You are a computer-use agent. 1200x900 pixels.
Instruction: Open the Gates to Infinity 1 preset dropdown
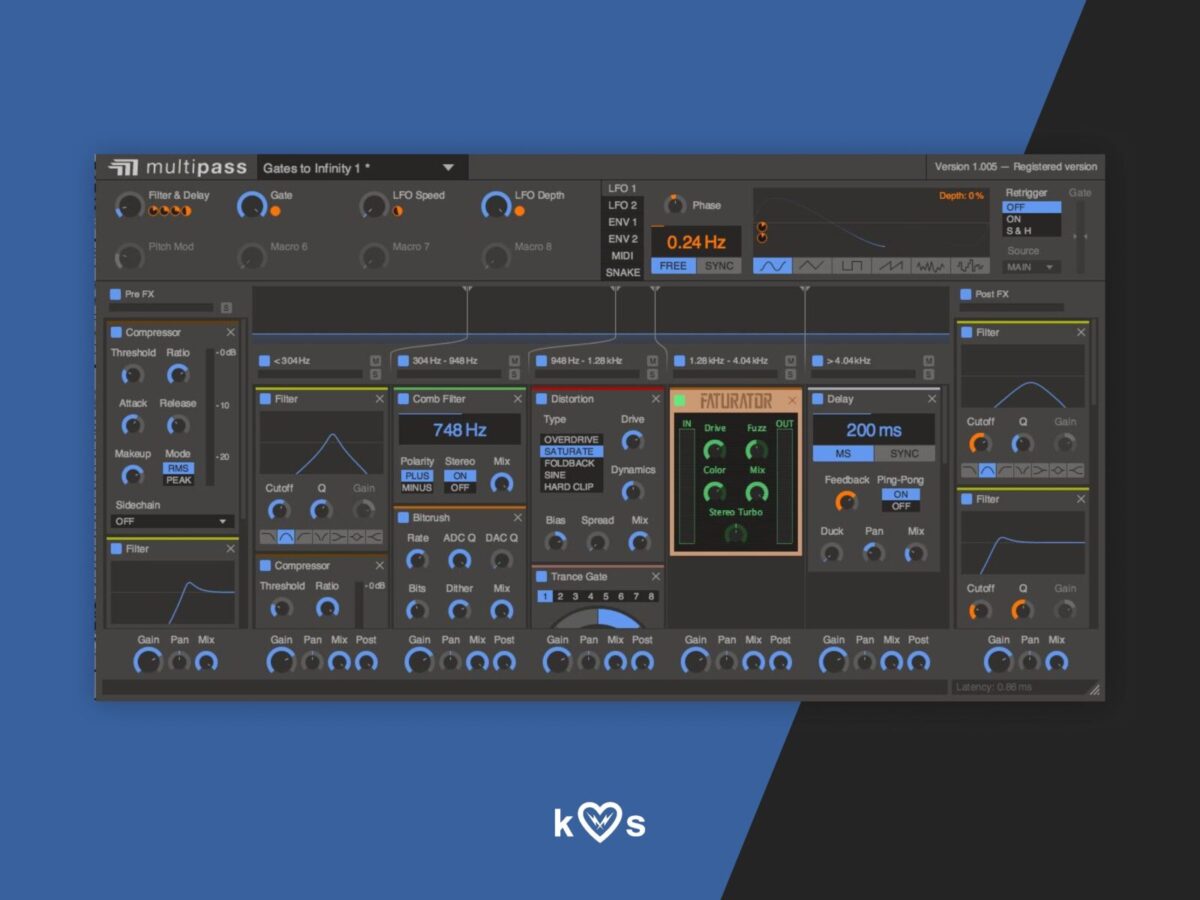coord(362,168)
